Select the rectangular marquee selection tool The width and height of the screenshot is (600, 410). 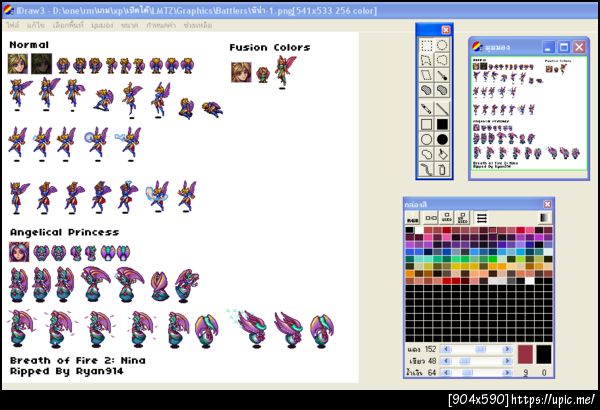[427, 45]
